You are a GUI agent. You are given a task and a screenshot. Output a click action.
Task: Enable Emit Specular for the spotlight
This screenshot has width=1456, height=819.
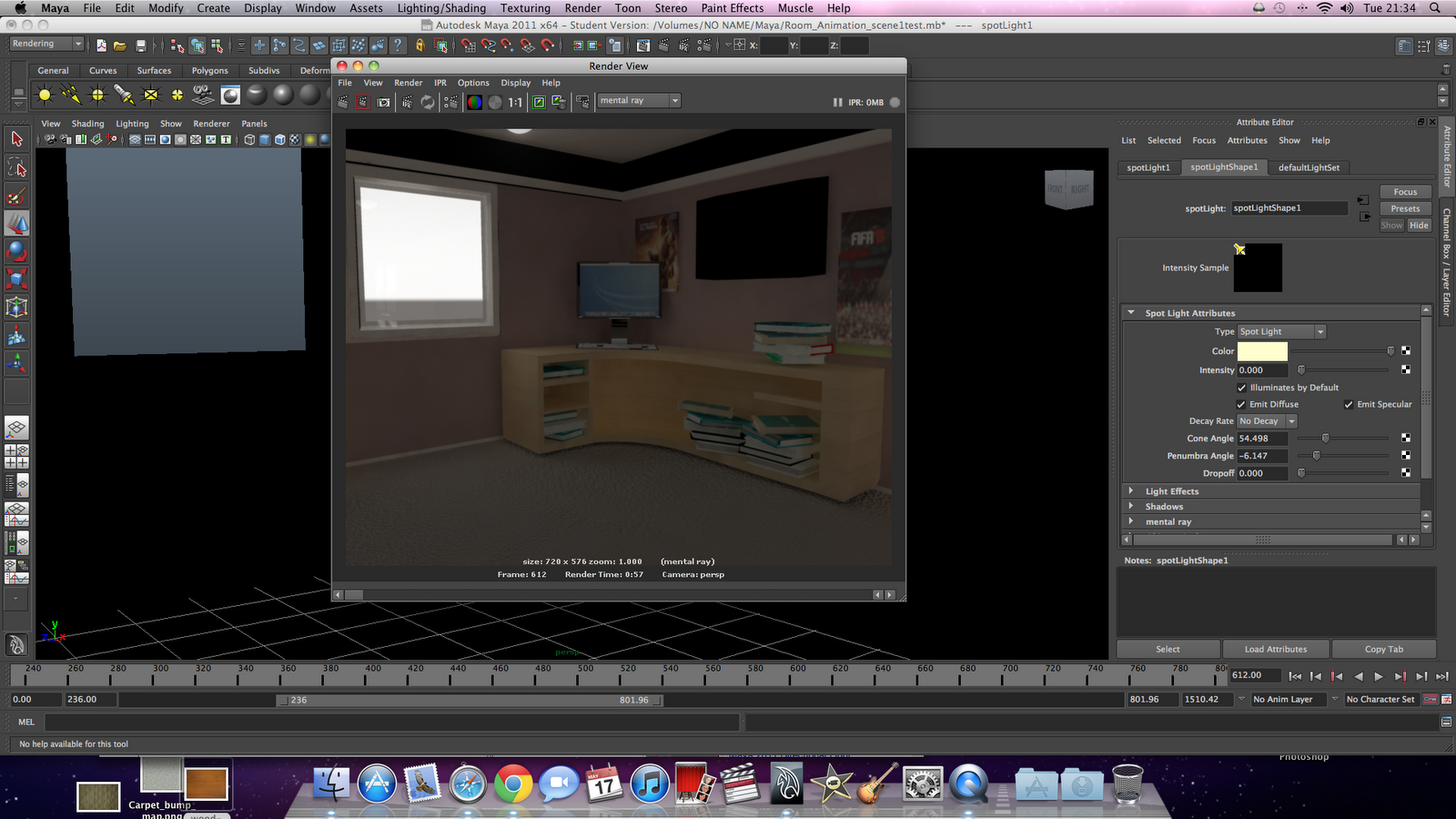click(1350, 404)
